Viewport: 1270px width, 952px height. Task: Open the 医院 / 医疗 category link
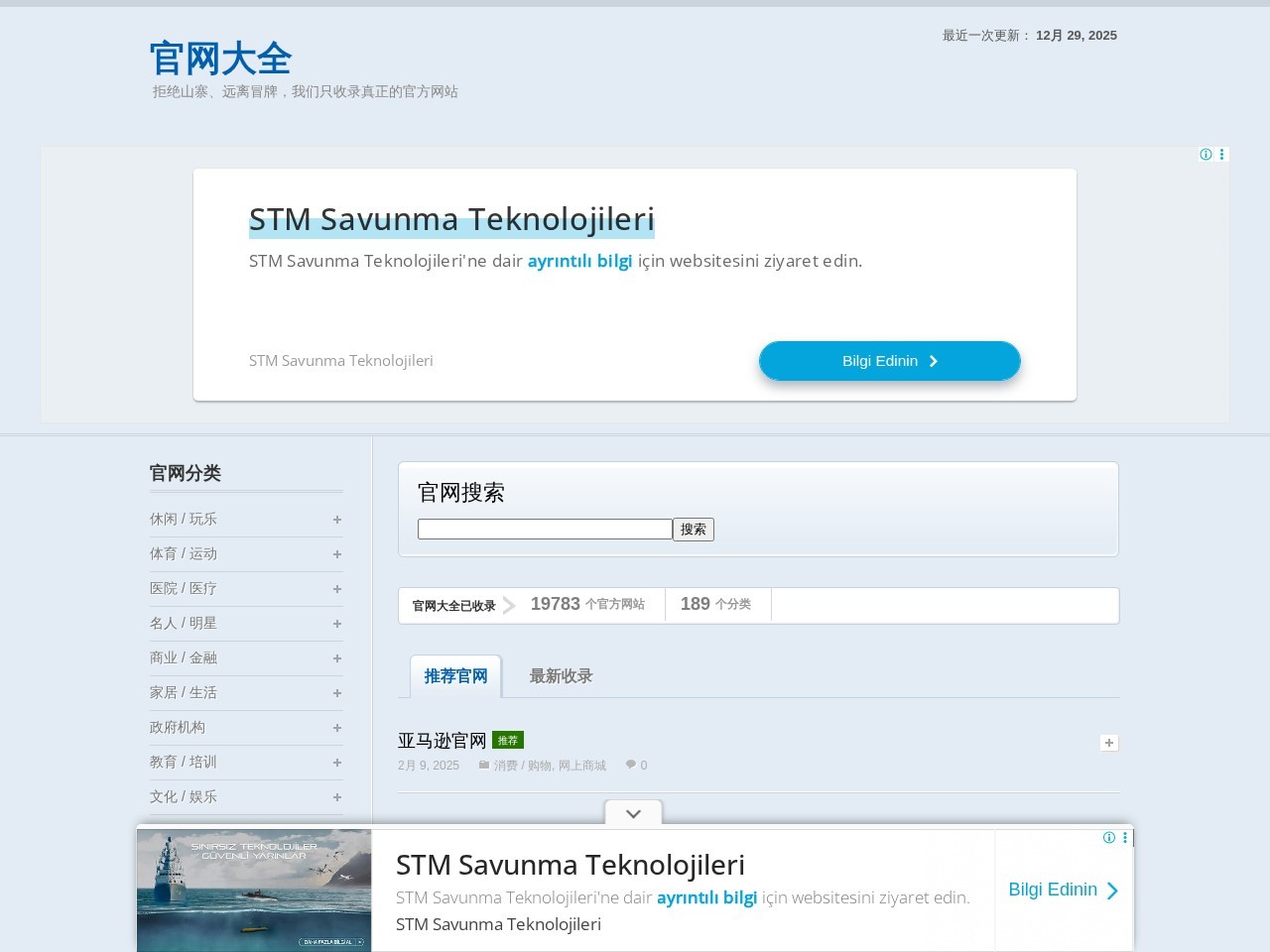(184, 588)
